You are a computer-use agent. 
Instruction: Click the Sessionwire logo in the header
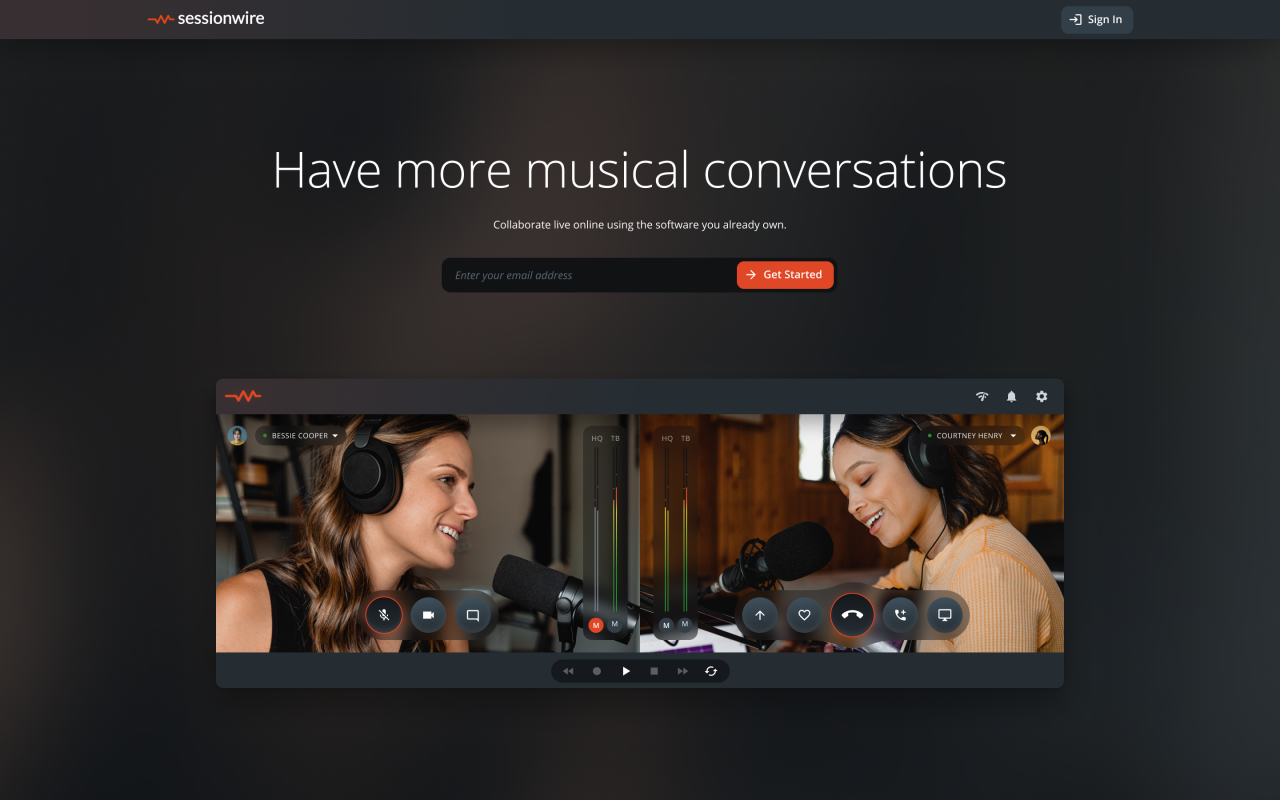[x=206, y=19]
